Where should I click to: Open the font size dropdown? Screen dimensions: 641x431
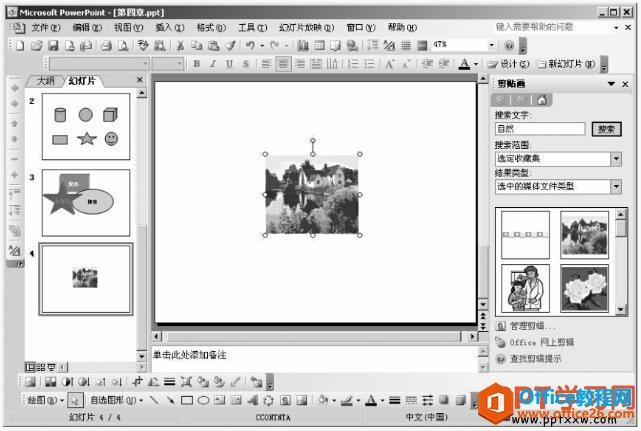click(179, 64)
